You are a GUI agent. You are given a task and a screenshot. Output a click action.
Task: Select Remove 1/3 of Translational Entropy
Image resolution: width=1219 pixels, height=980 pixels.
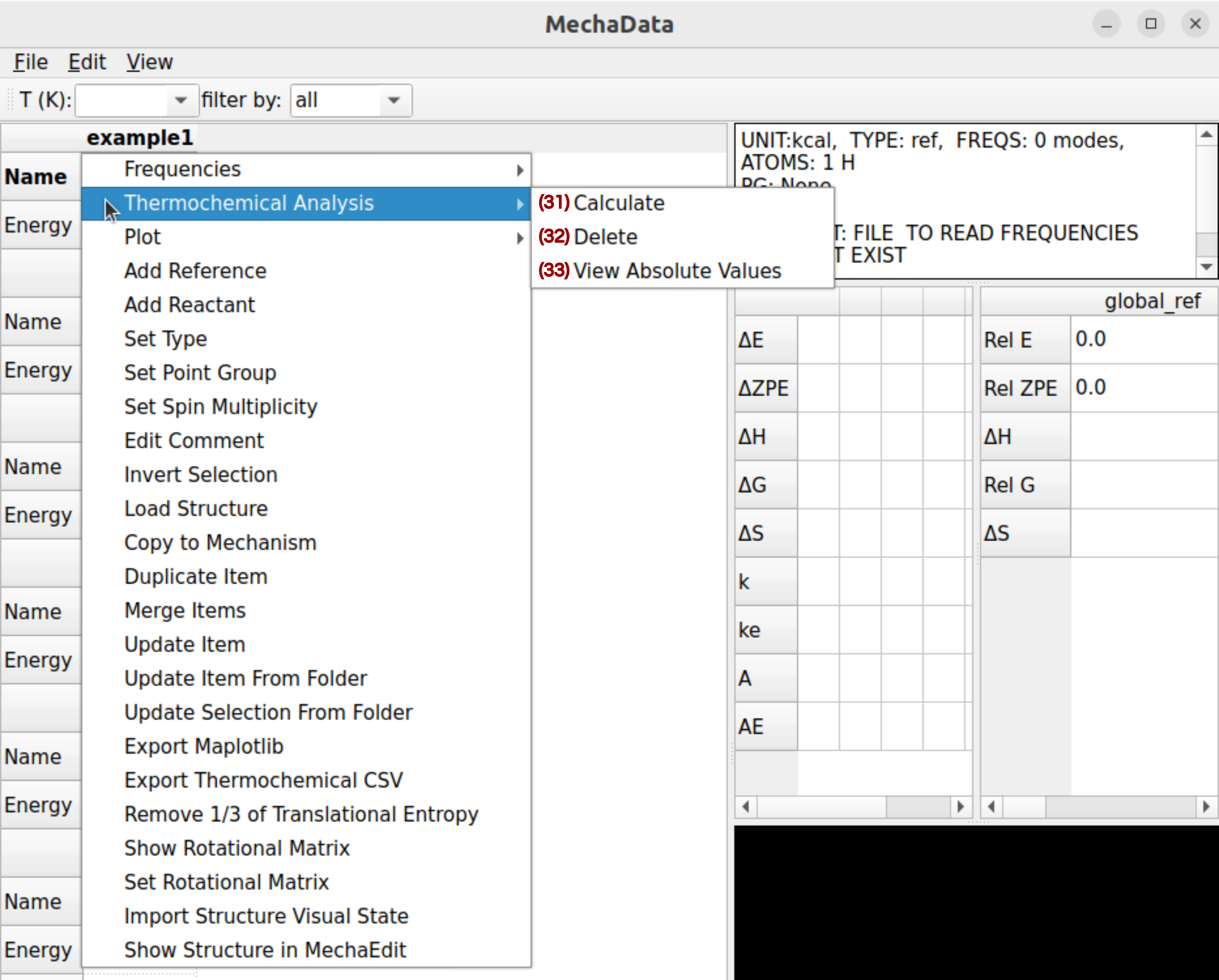pos(306,815)
